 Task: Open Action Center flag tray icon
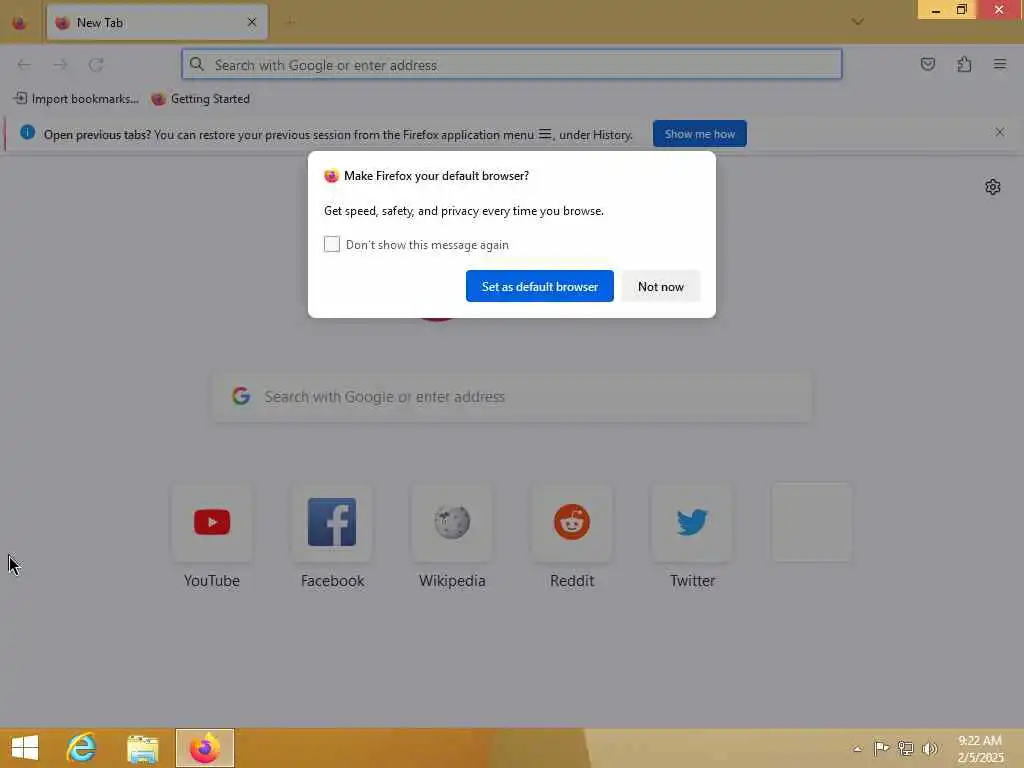[881, 748]
